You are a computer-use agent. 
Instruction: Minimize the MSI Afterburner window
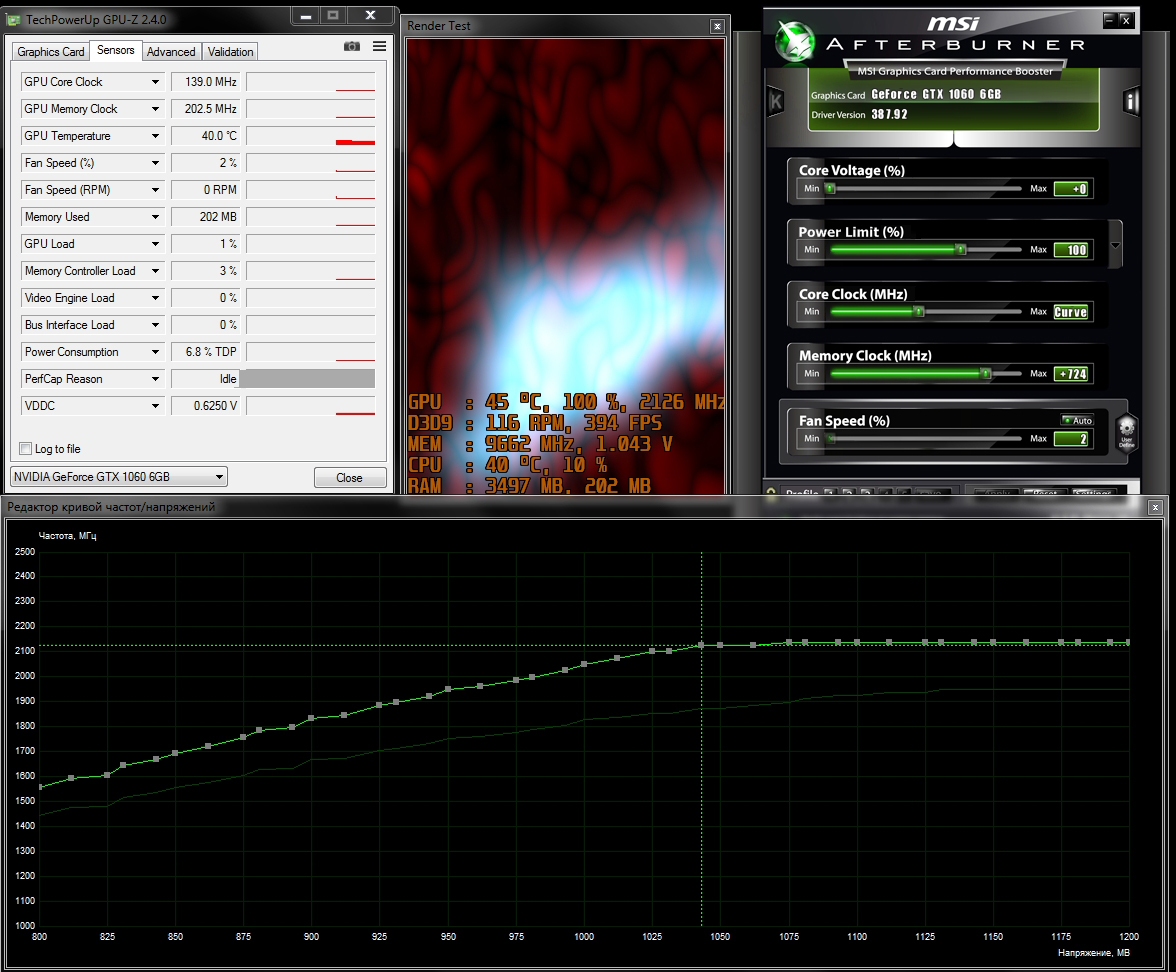(x=1109, y=20)
